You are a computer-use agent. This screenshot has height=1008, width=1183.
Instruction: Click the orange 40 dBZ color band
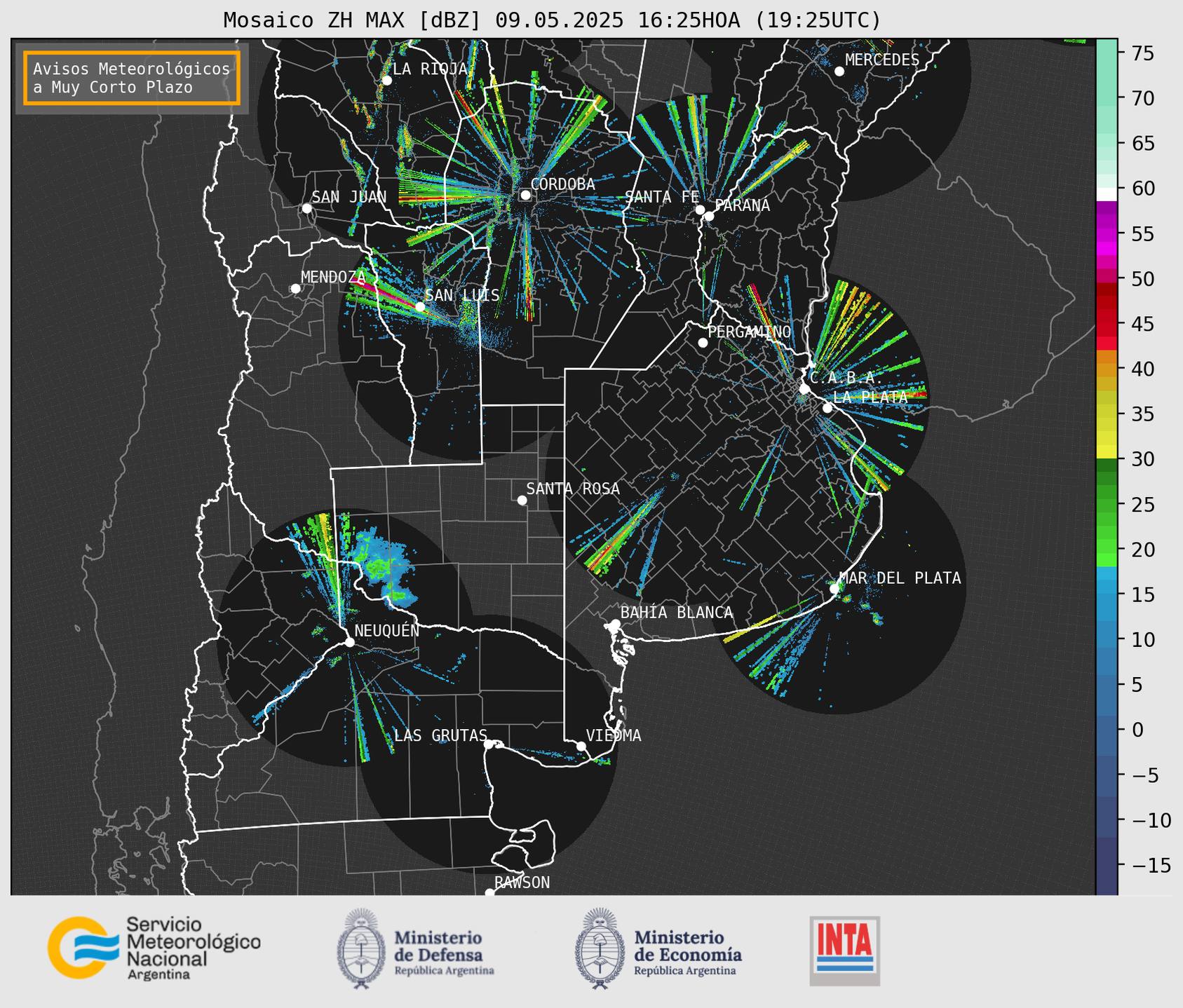tap(1107, 370)
